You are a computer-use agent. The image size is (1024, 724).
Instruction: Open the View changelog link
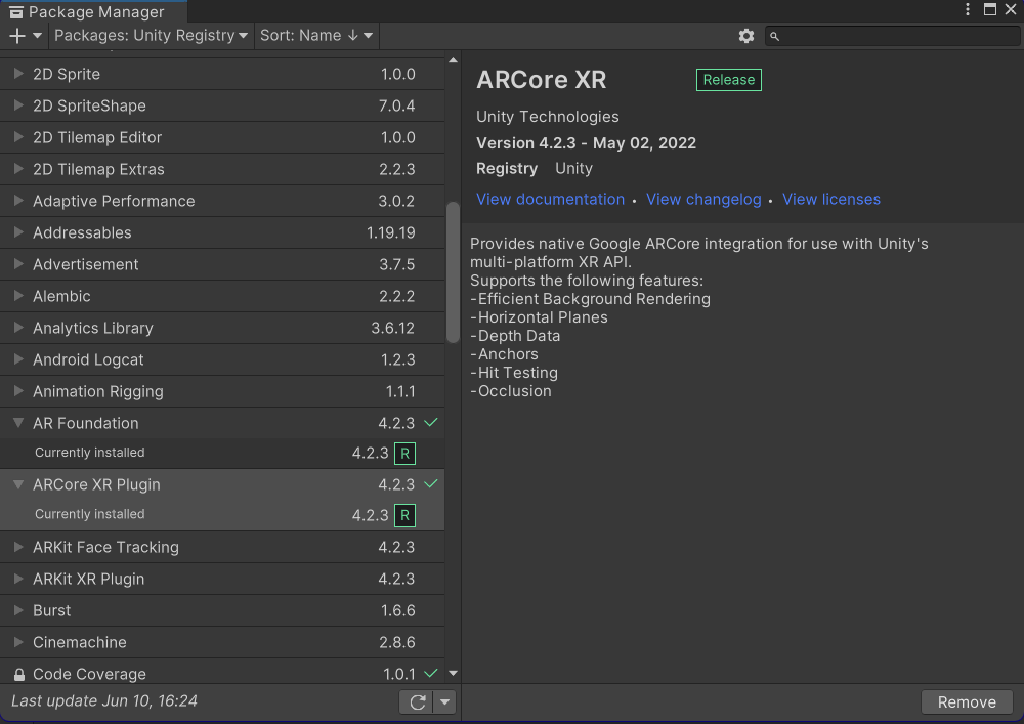coord(703,199)
